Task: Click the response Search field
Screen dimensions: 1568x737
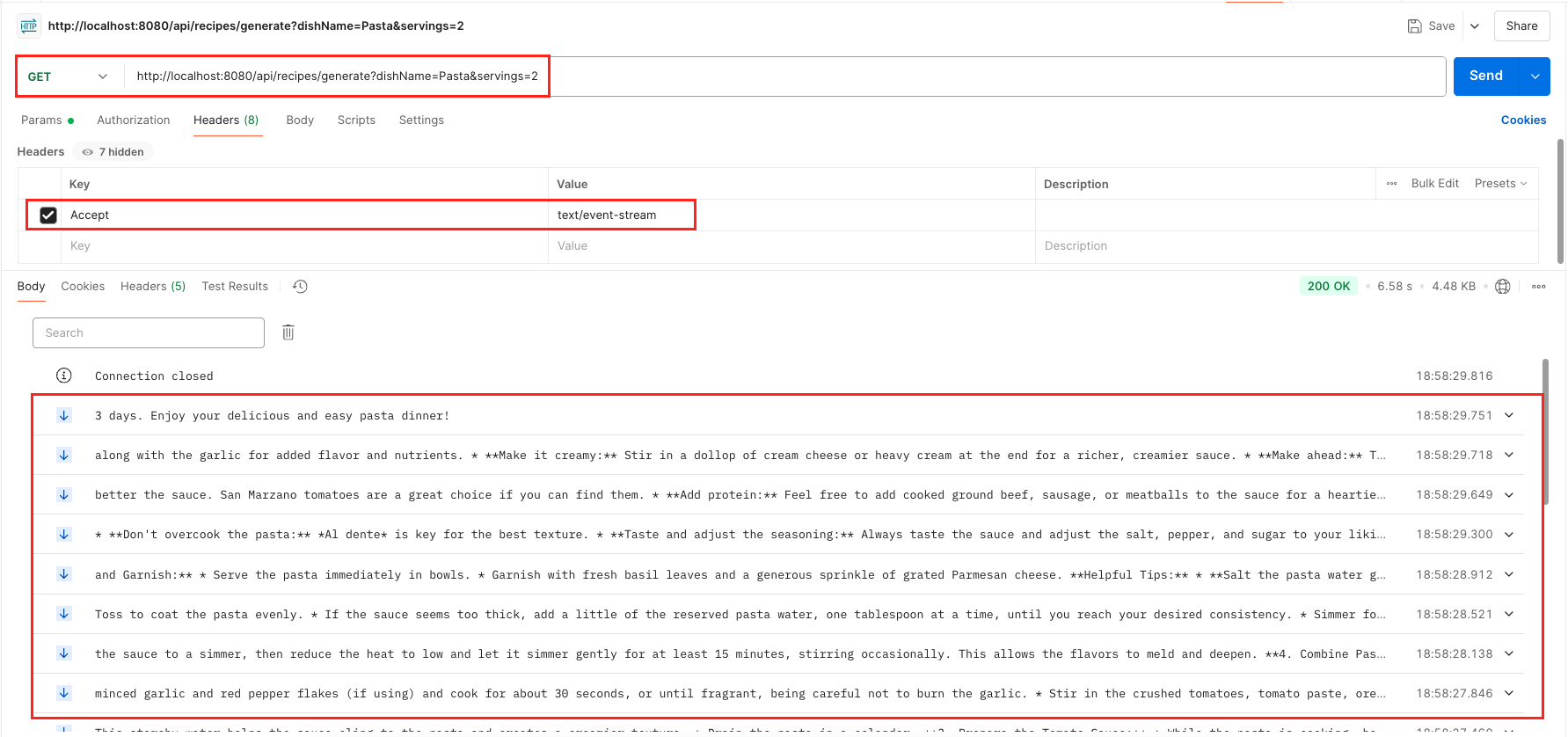Action: click(149, 332)
